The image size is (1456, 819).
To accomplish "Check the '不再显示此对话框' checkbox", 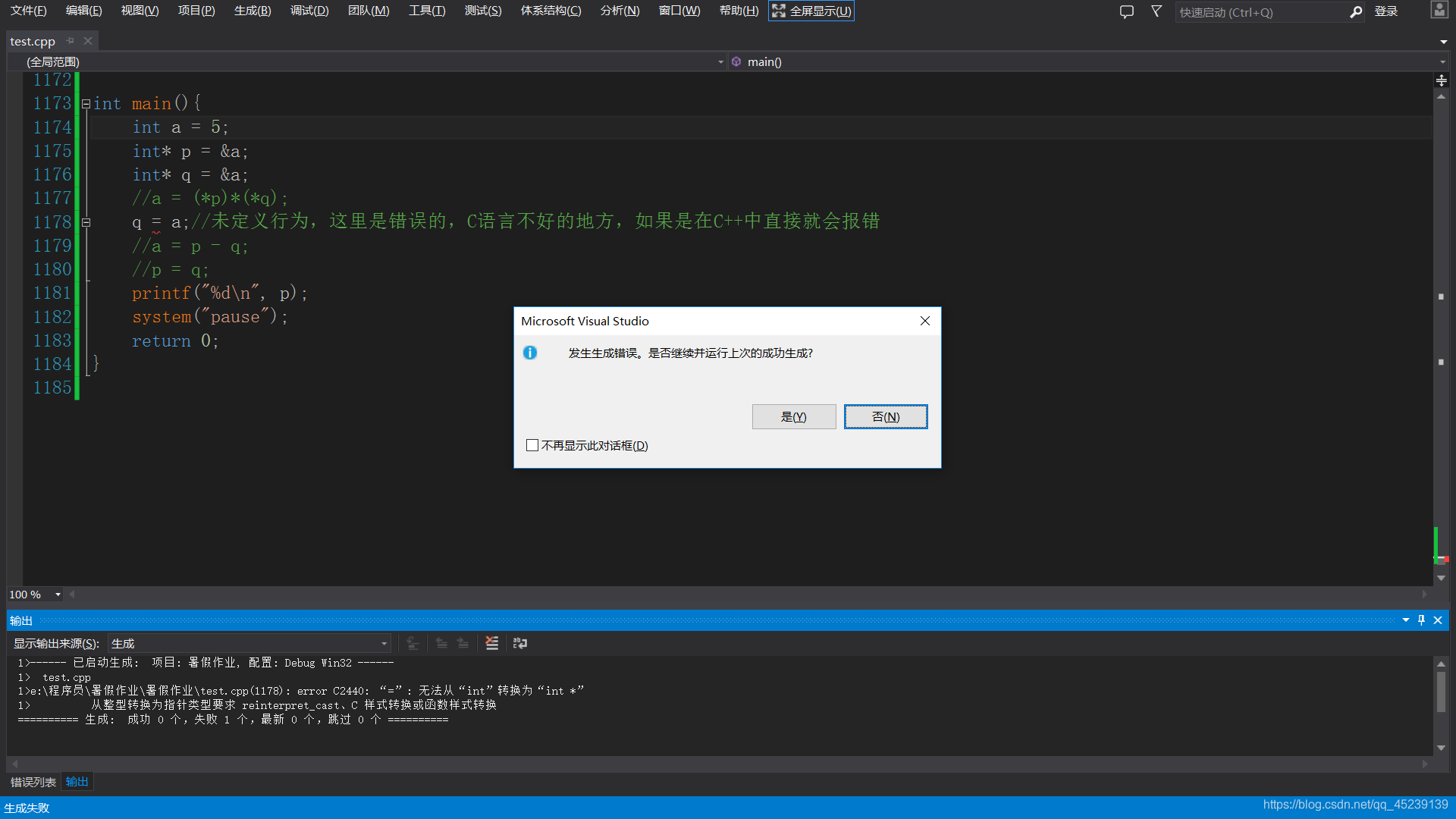I will (532, 445).
